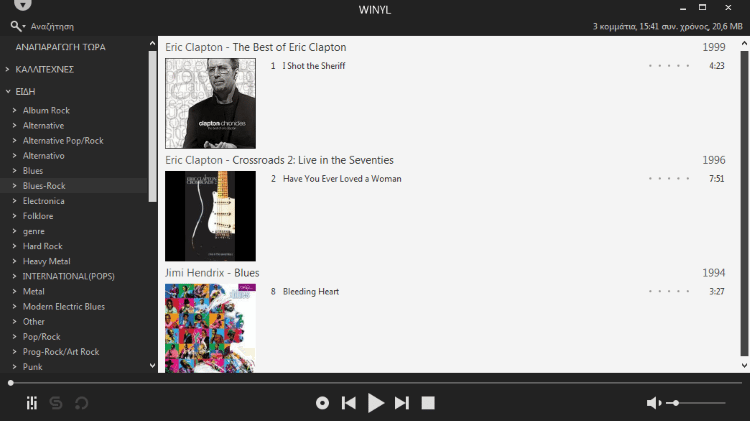Select the track Bleeding Heart
The width and height of the screenshot is (750, 421).
click(311, 291)
